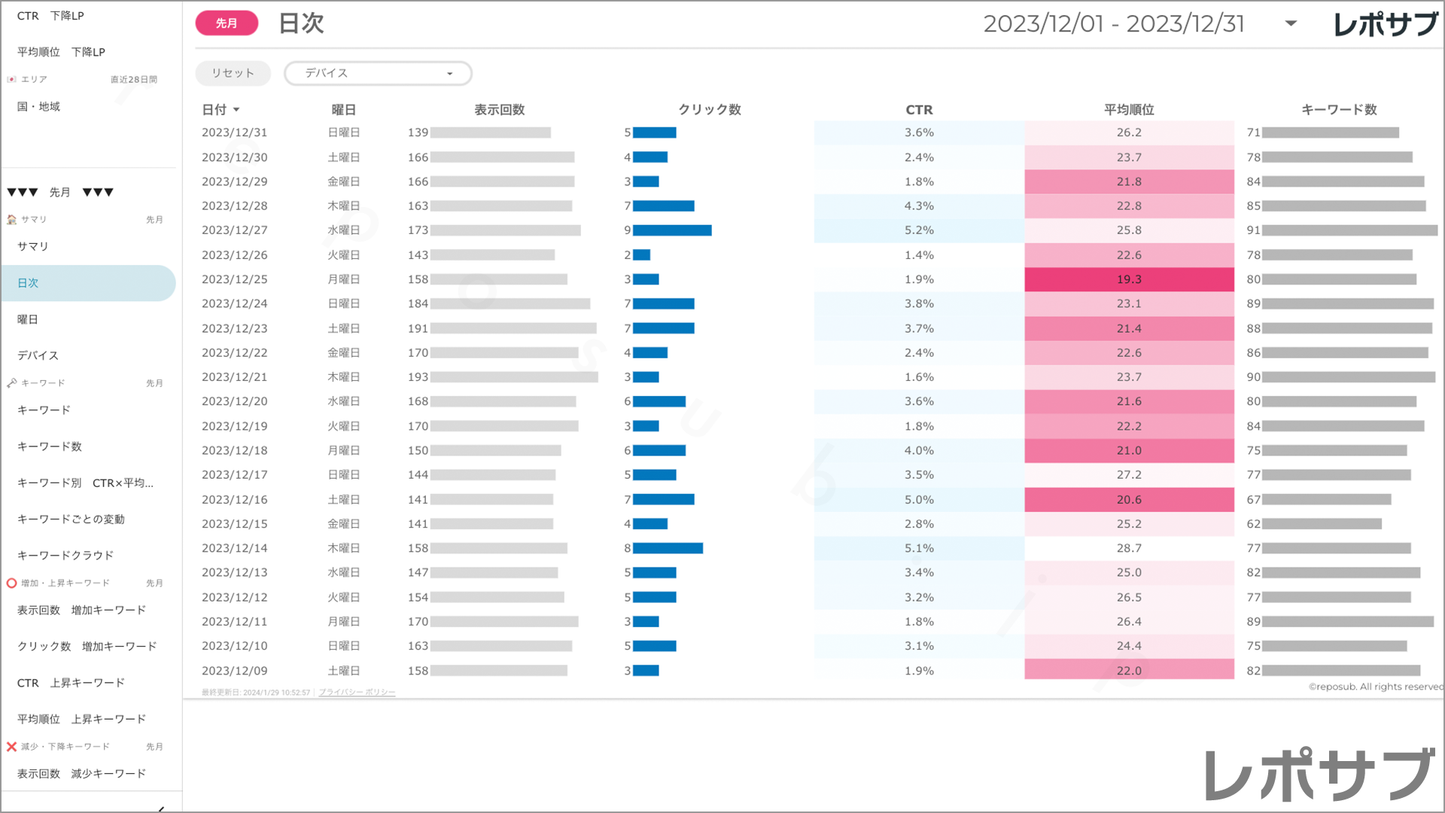Click the red circle icon for 増加・上昇キーワード
This screenshot has height=813, width=1445.
click(x=12, y=583)
